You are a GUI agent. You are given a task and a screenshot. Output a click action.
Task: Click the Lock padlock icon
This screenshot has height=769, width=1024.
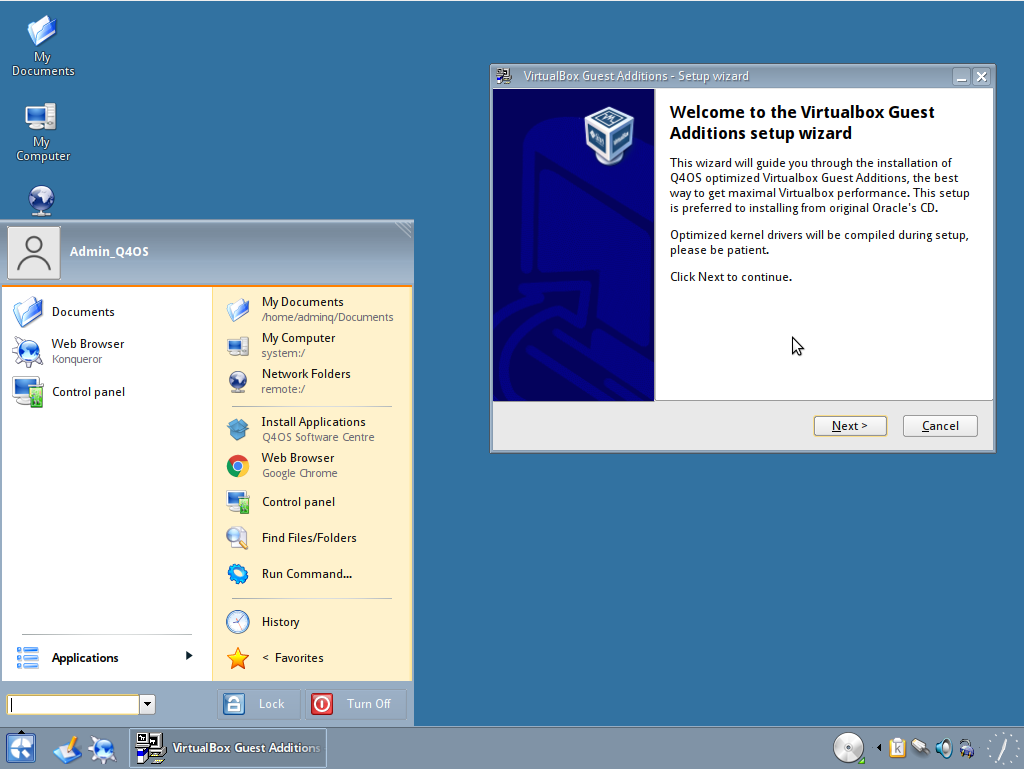[234, 704]
